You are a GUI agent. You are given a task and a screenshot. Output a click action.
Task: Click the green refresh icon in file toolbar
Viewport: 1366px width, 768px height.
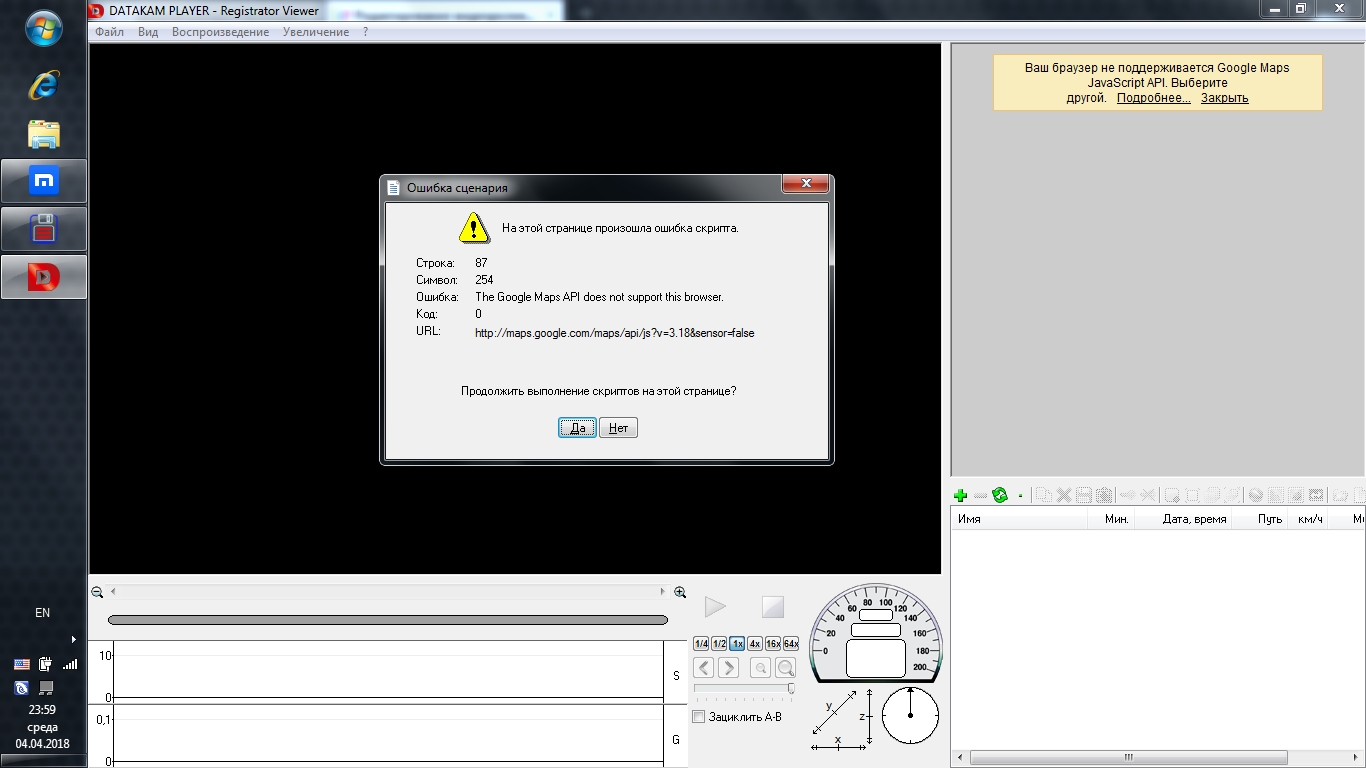[x=1000, y=495]
